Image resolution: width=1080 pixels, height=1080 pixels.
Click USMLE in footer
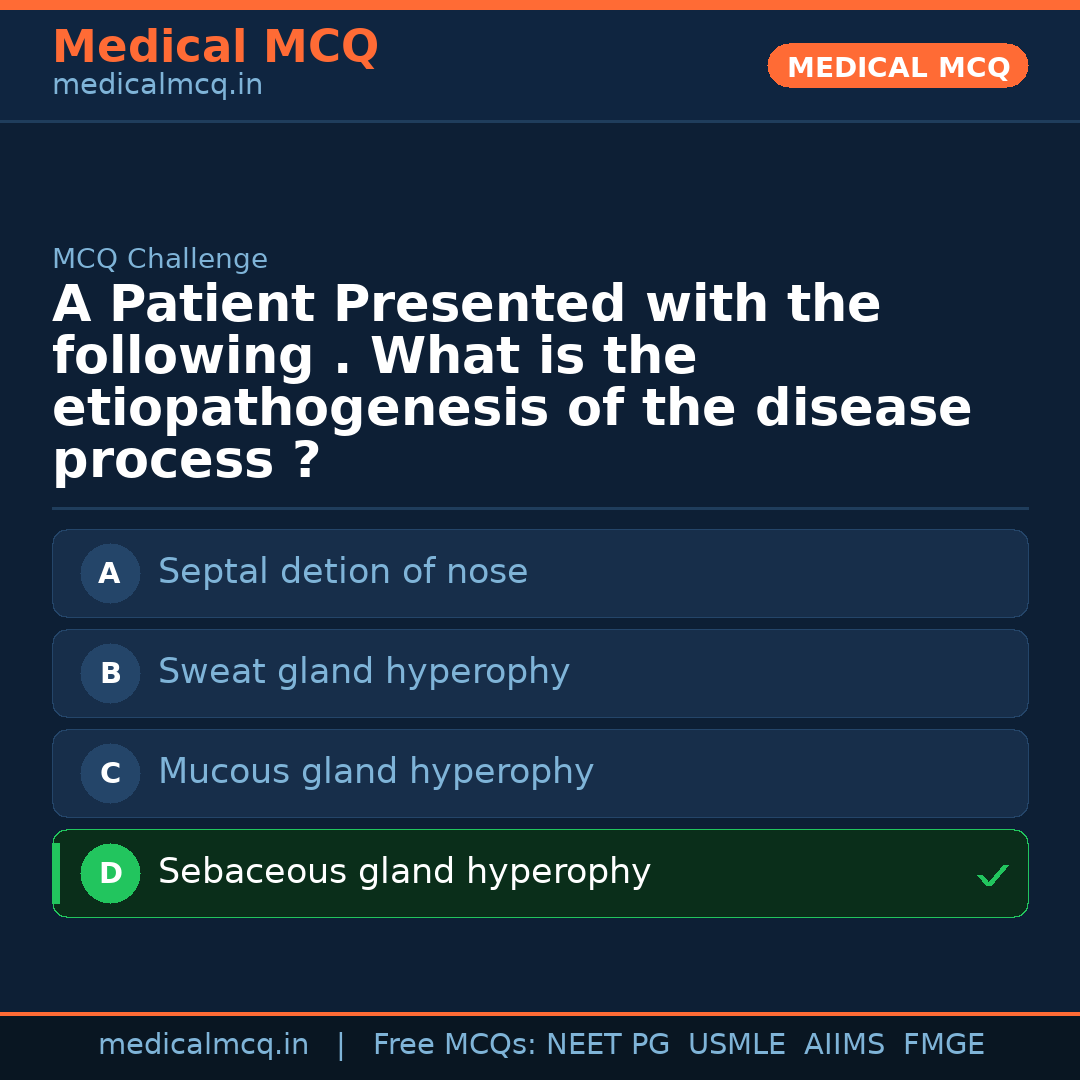736,1045
